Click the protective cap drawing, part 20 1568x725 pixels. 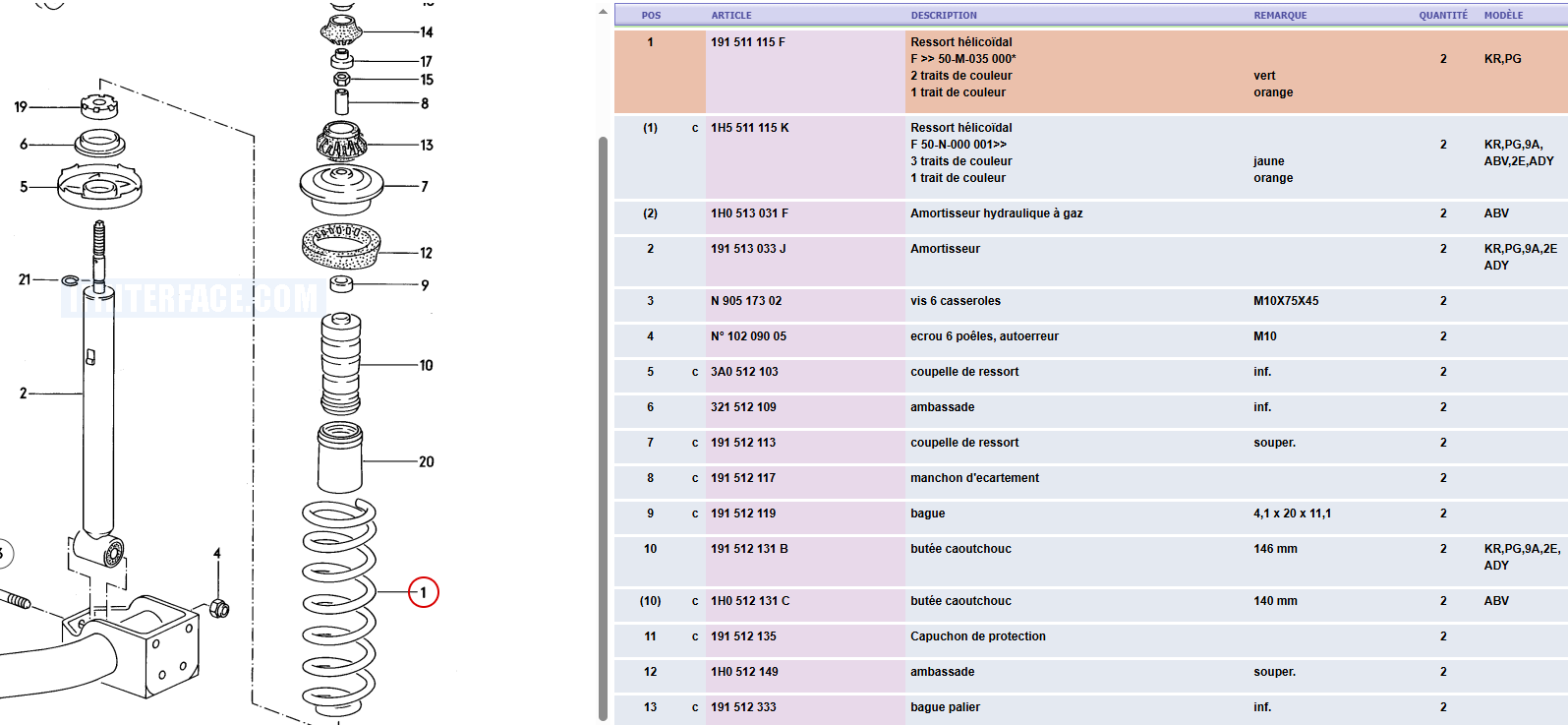click(x=340, y=458)
